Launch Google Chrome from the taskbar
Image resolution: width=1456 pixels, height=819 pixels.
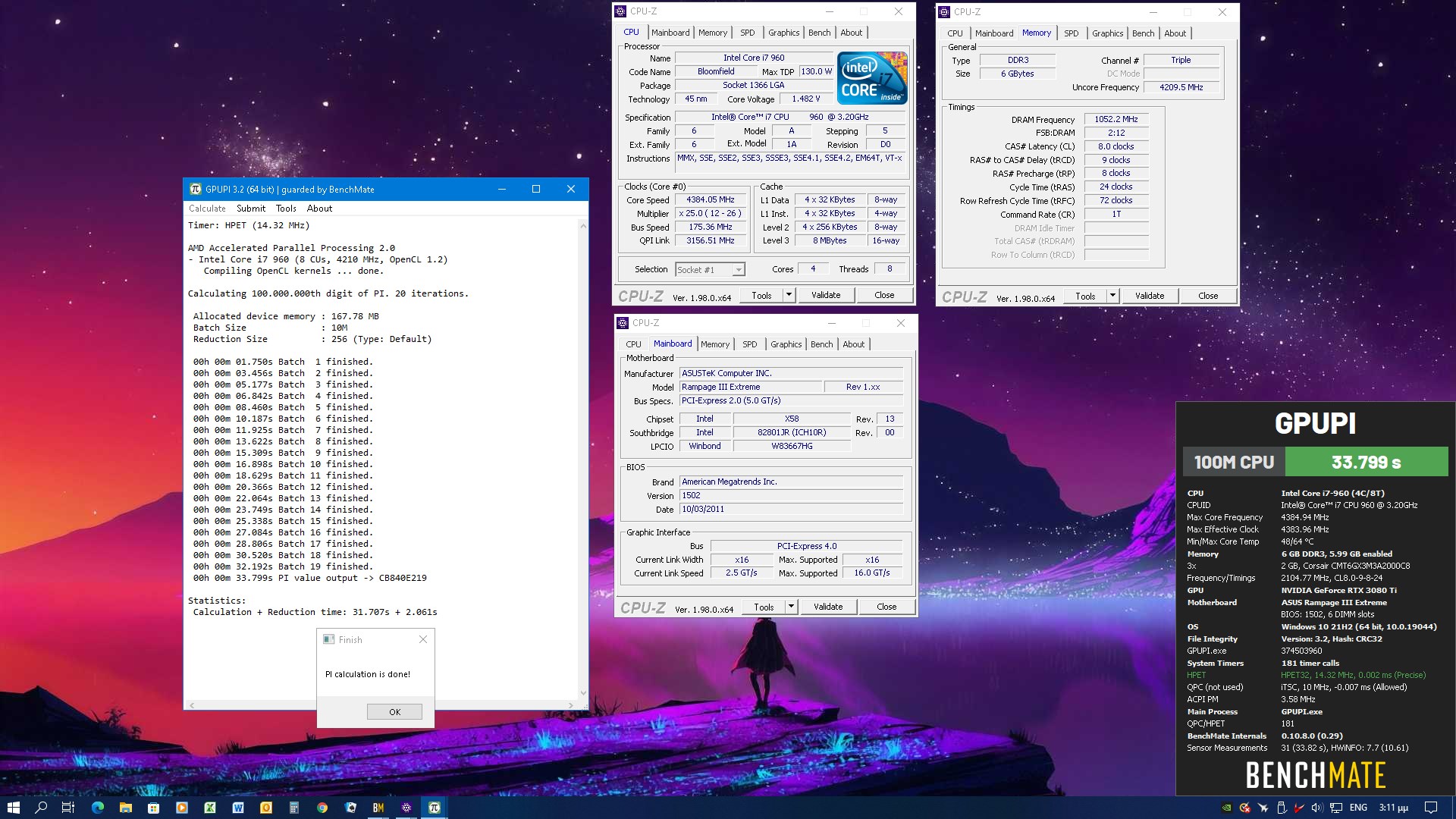pyautogui.click(x=322, y=808)
